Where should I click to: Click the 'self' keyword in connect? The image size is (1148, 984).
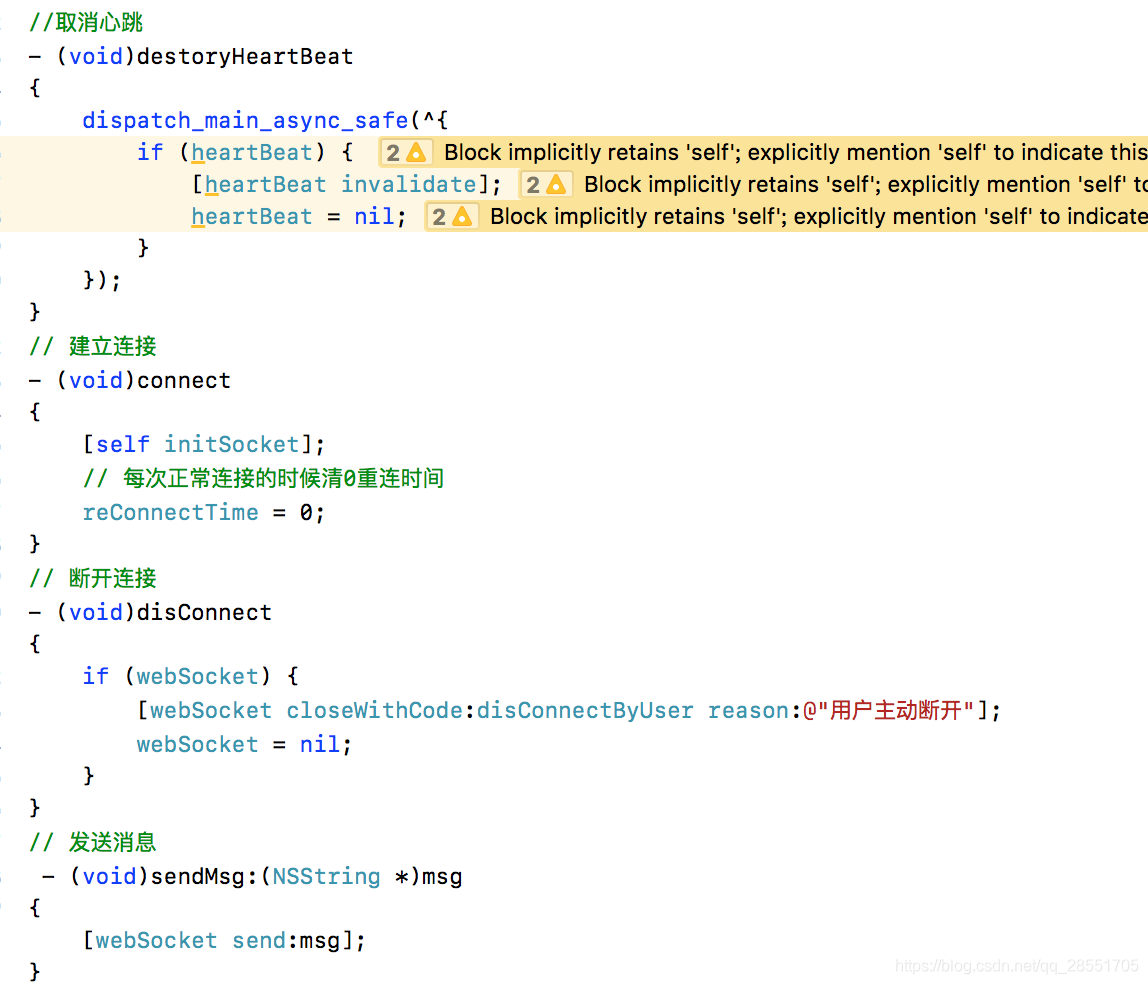tap(123, 444)
